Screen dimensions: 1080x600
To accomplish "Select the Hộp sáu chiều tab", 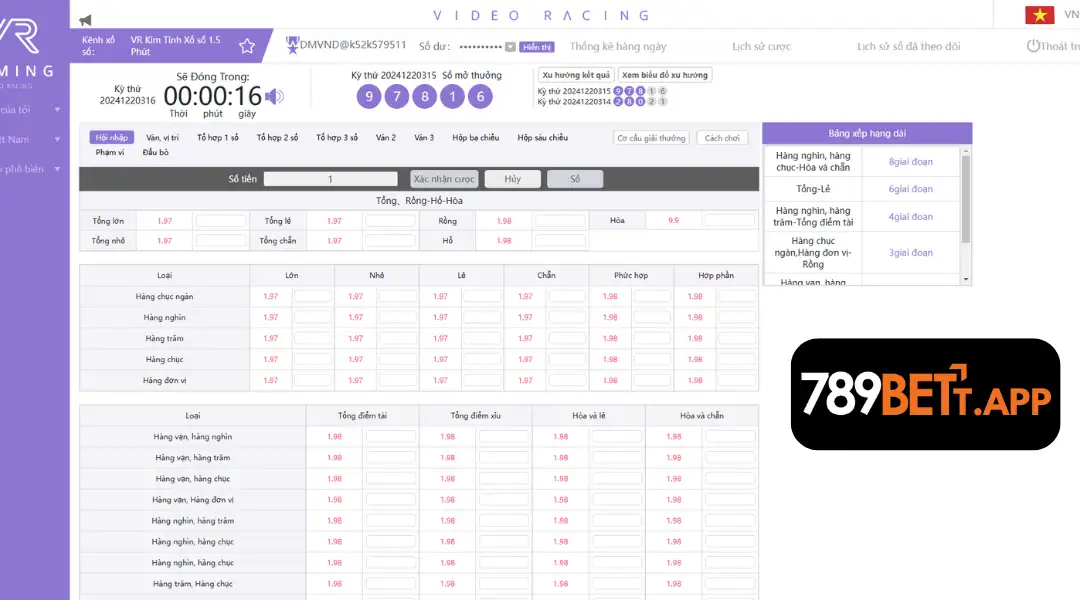I will tap(543, 138).
